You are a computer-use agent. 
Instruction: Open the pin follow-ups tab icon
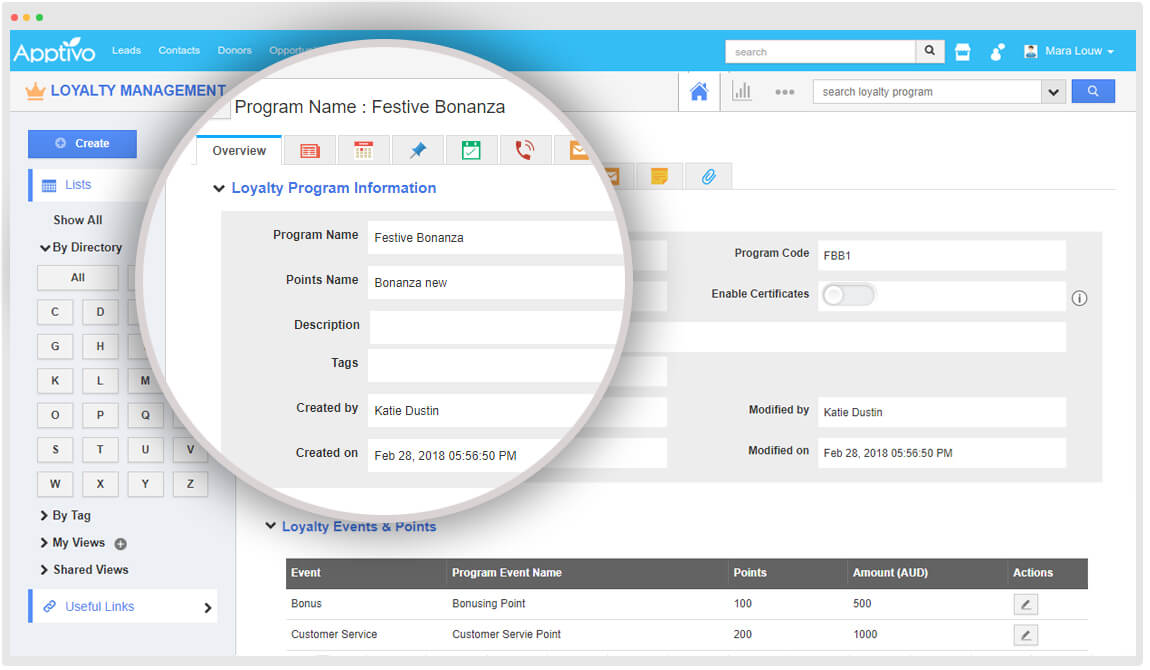[420, 152]
